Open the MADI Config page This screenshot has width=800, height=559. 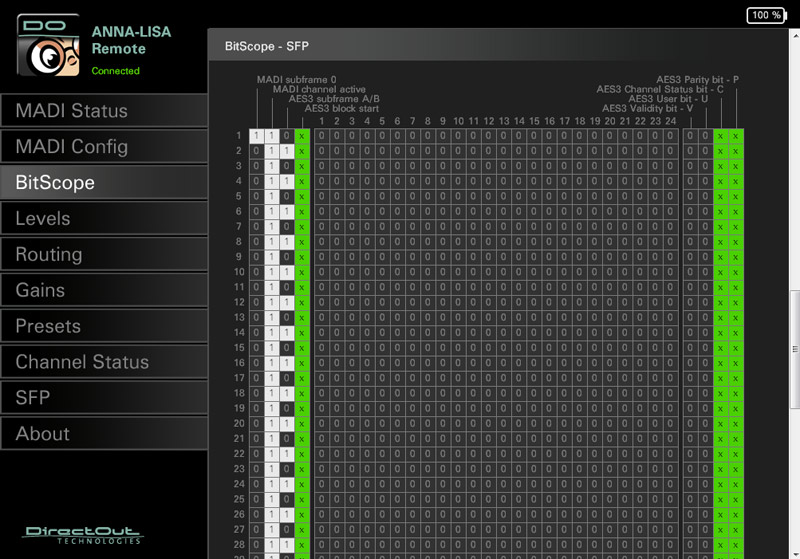[104, 147]
